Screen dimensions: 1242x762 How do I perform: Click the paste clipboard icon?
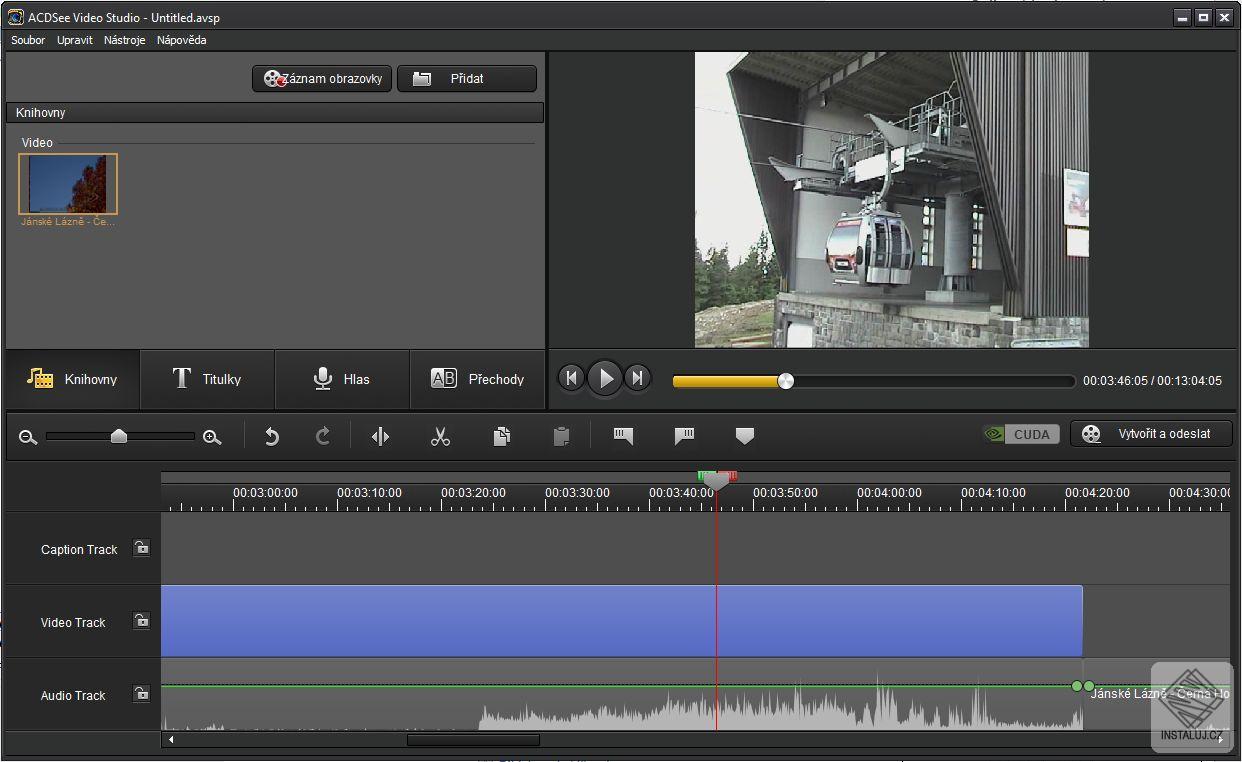click(561, 436)
